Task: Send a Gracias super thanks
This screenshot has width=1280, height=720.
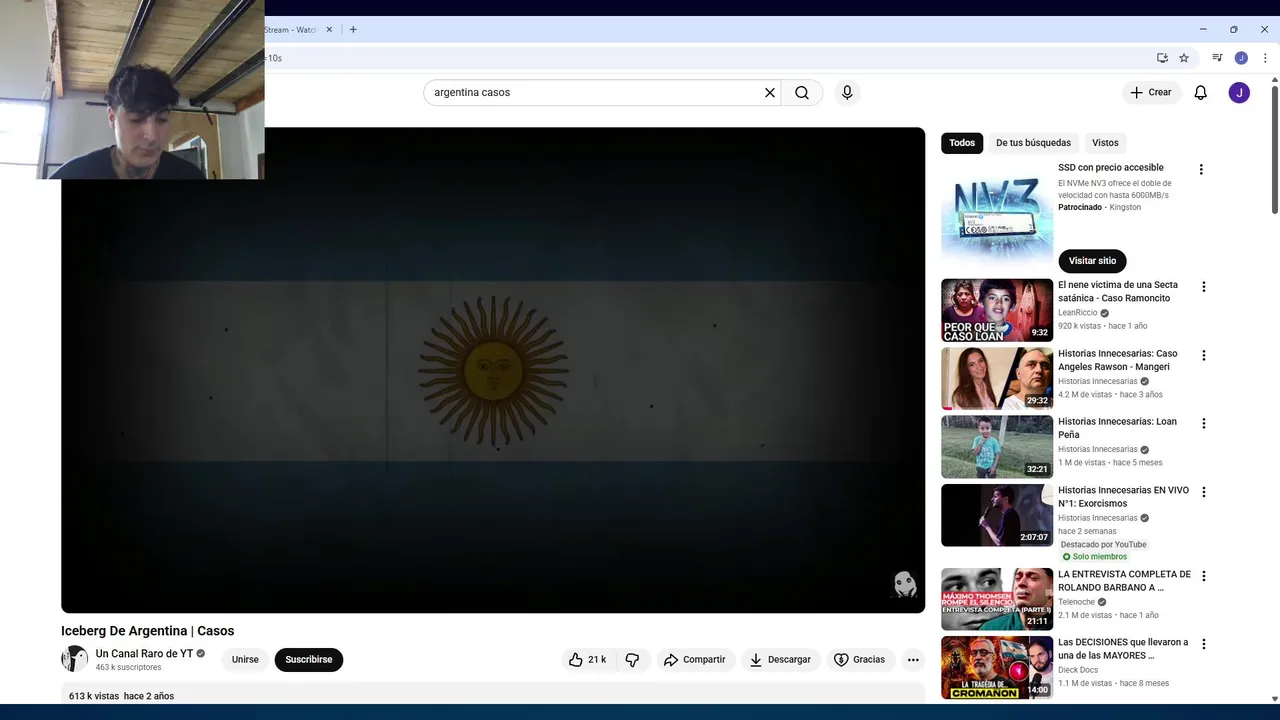Action: pyautogui.click(x=859, y=659)
